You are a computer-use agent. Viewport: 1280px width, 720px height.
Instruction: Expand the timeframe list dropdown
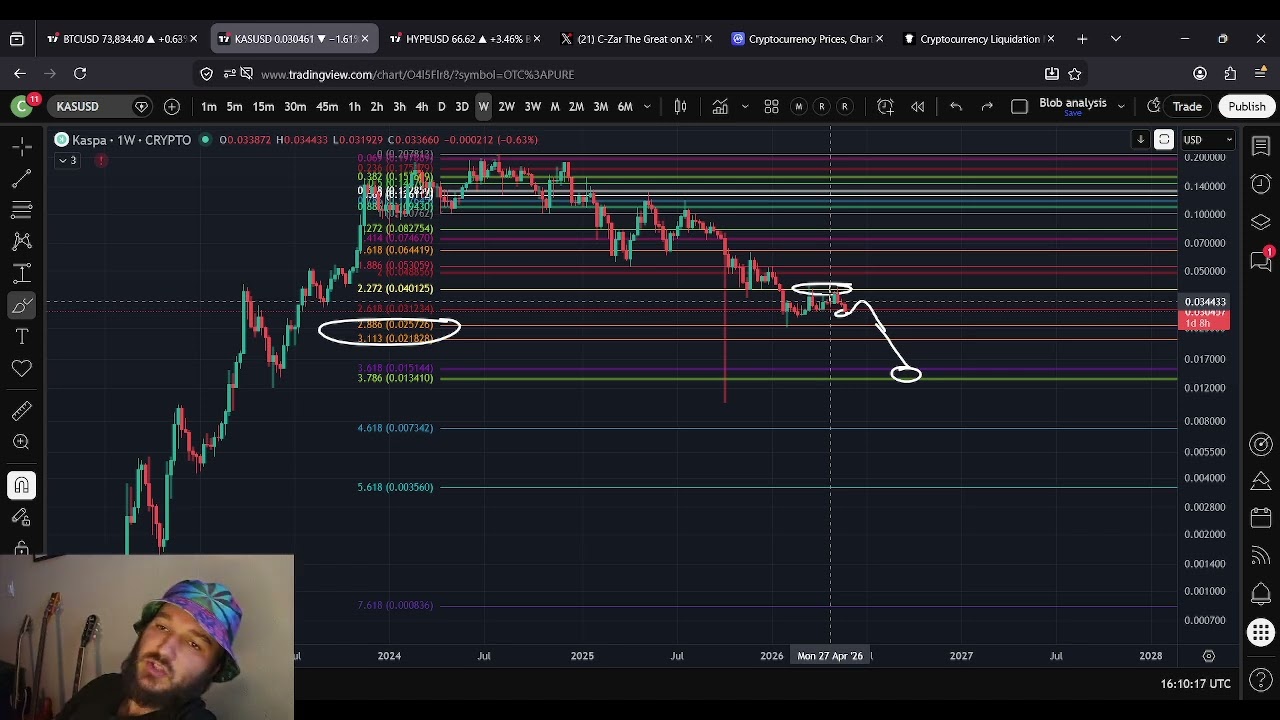click(x=647, y=106)
